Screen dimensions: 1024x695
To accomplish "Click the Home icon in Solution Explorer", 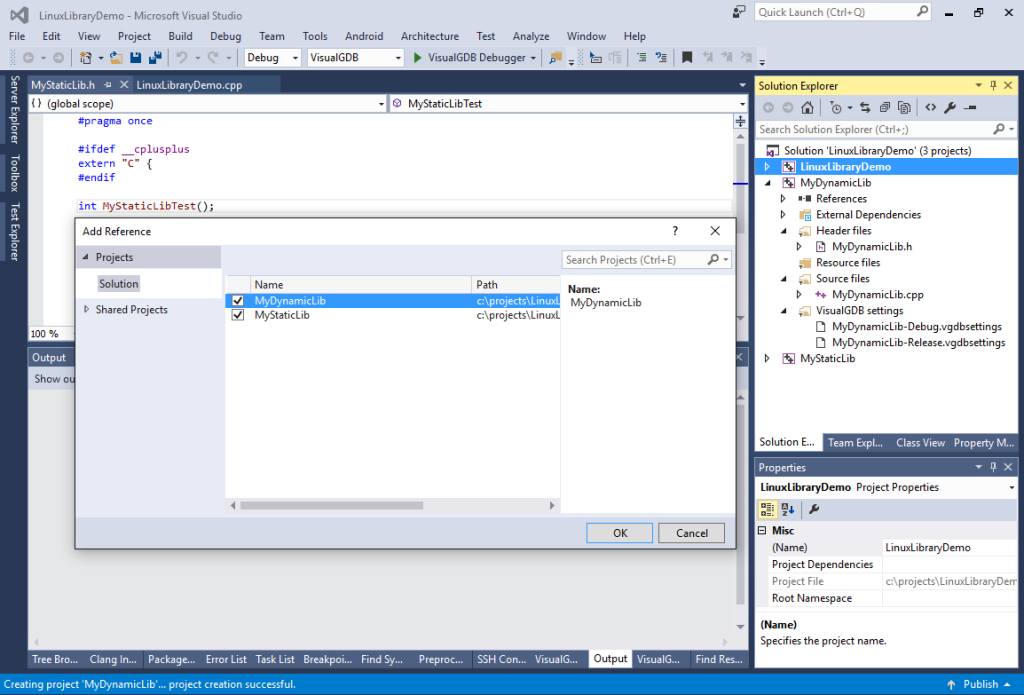I will (x=809, y=107).
